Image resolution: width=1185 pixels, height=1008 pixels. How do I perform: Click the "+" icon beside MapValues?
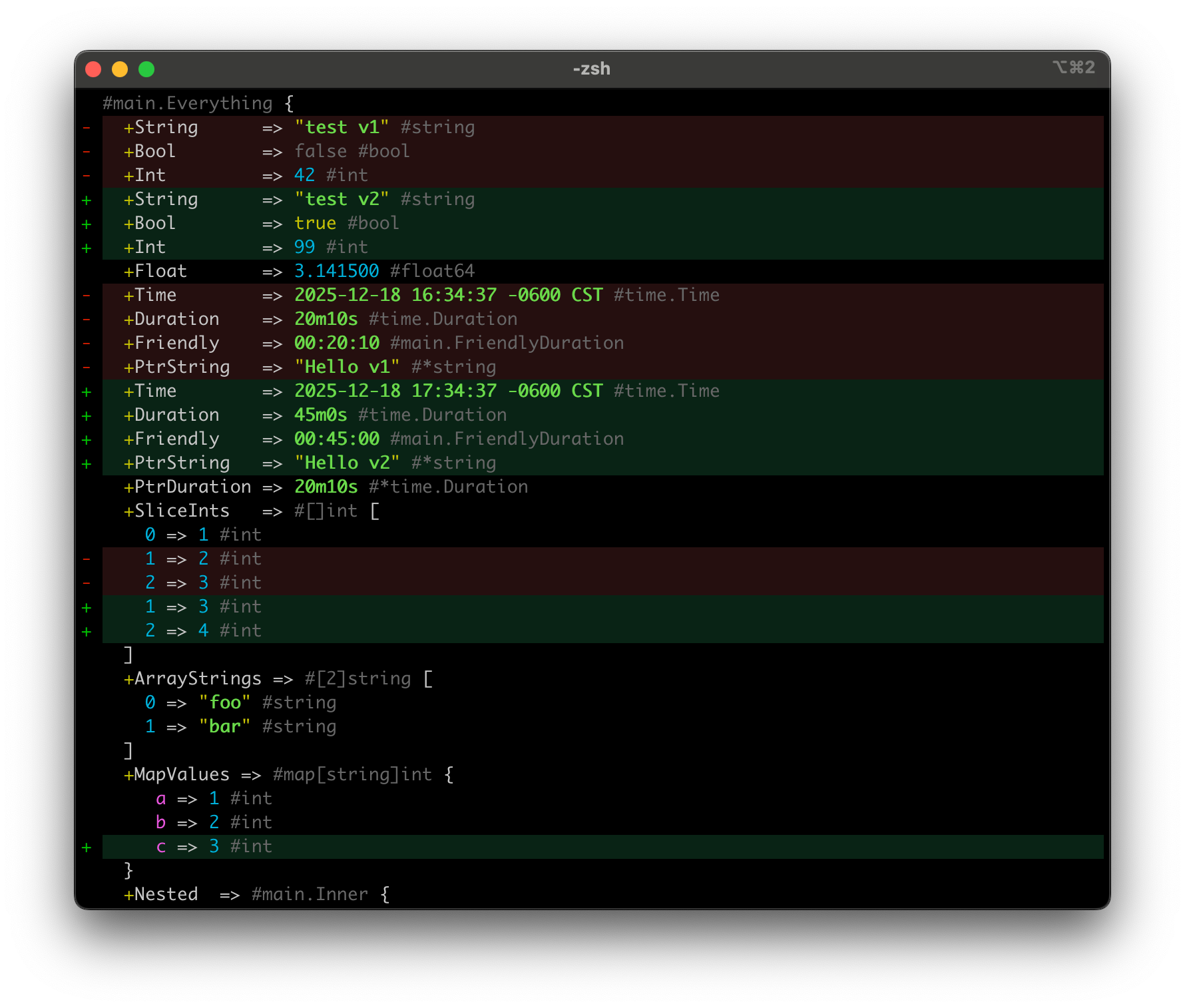click(x=128, y=774)
